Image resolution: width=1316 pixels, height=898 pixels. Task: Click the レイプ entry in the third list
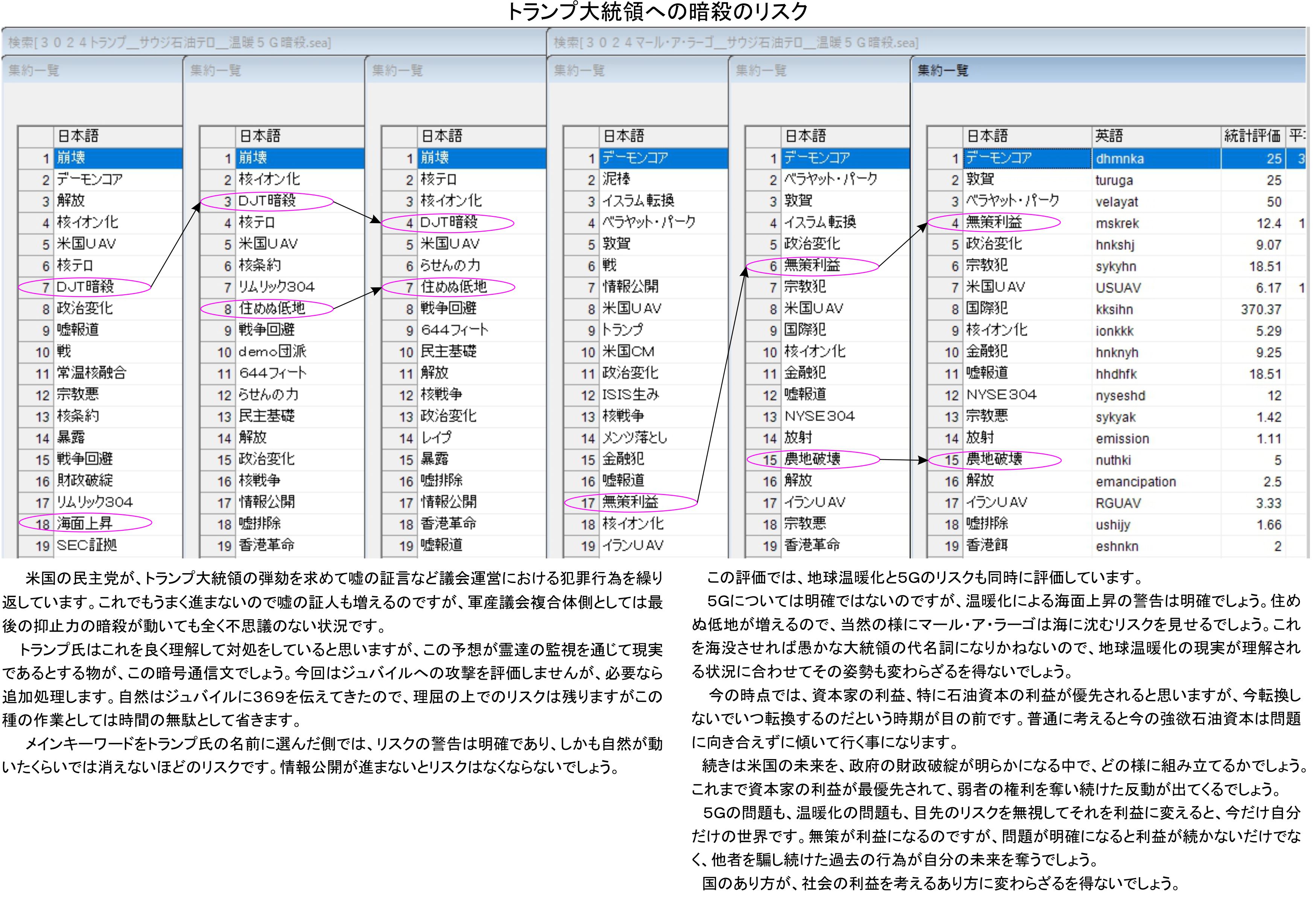436,437
